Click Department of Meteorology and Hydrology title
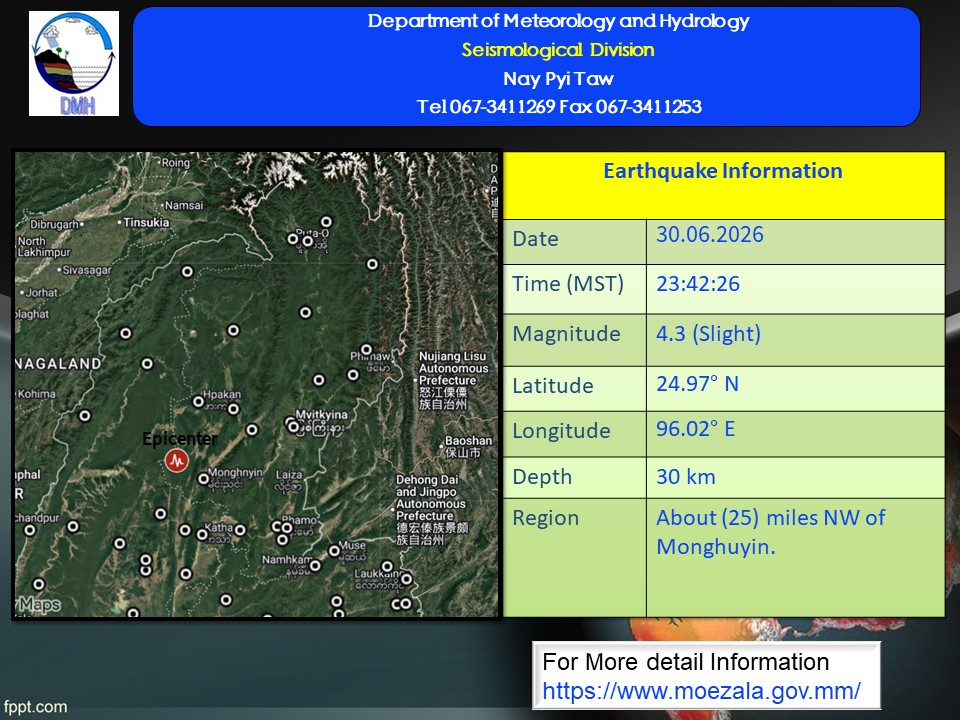 pyautogui.click(x=558, y=21)
